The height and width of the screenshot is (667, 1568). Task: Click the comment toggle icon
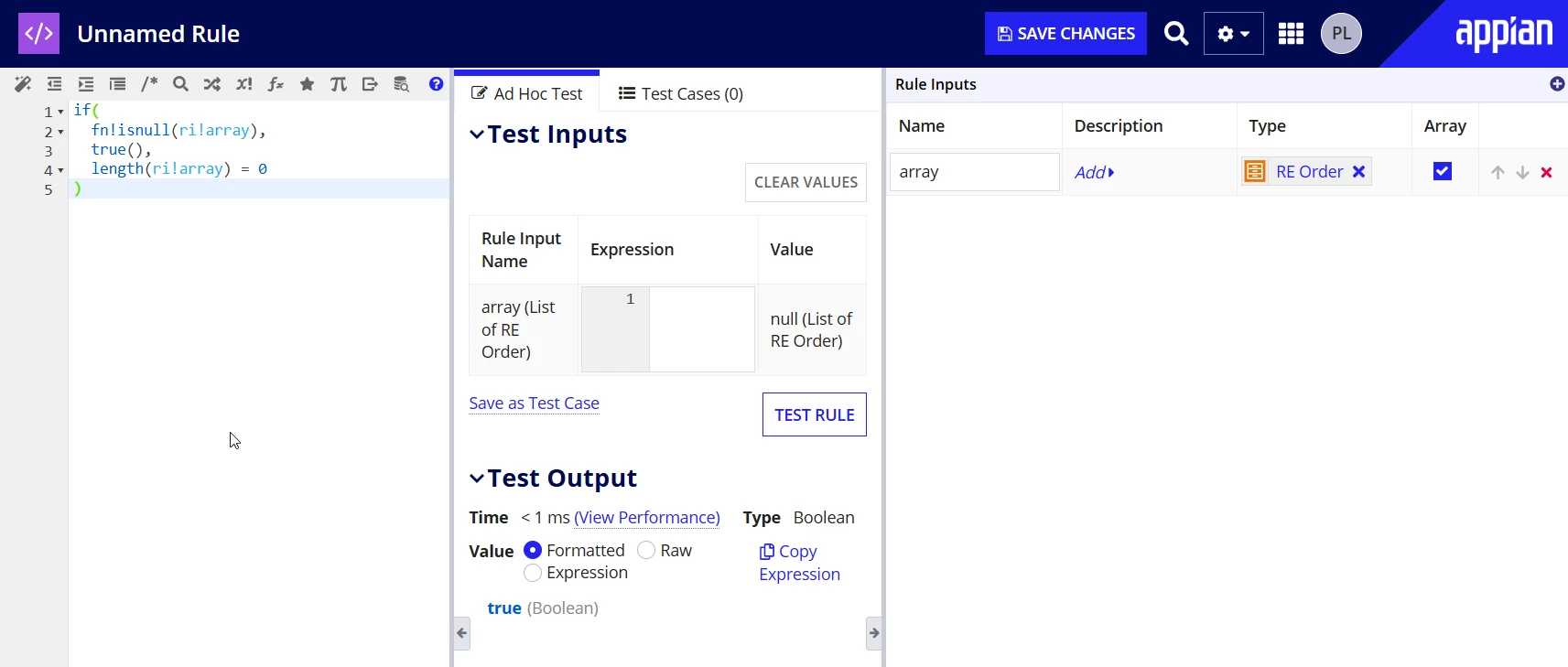pos(149,84)
